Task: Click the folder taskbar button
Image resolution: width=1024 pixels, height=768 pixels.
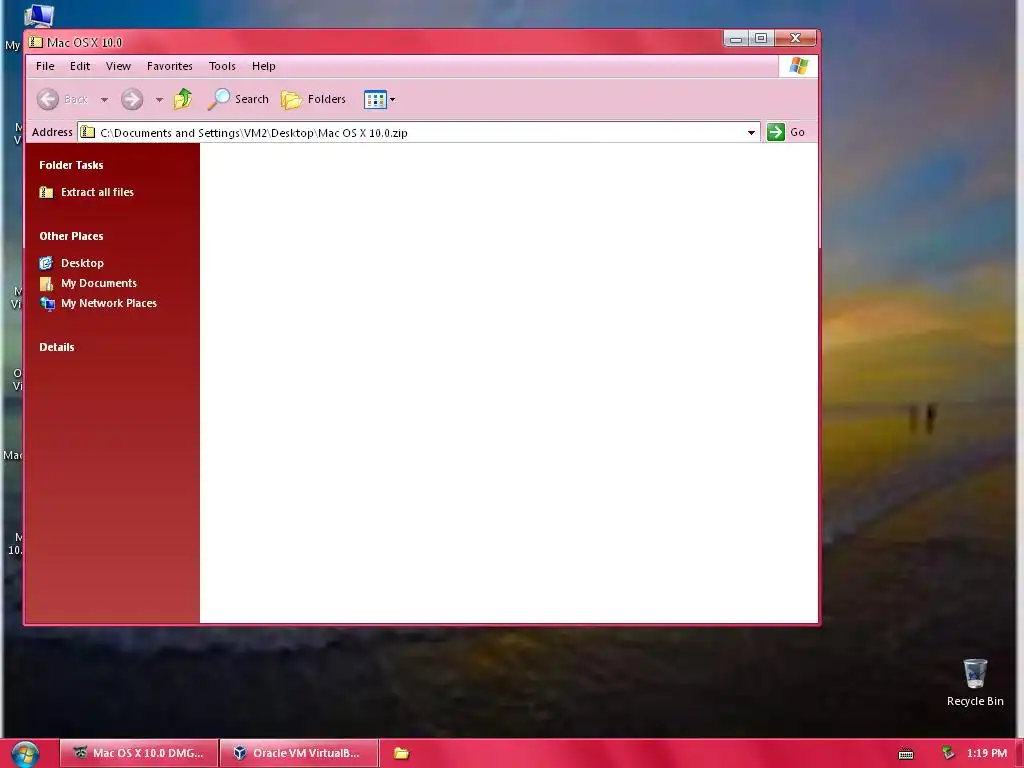Action: coord(401,754)
